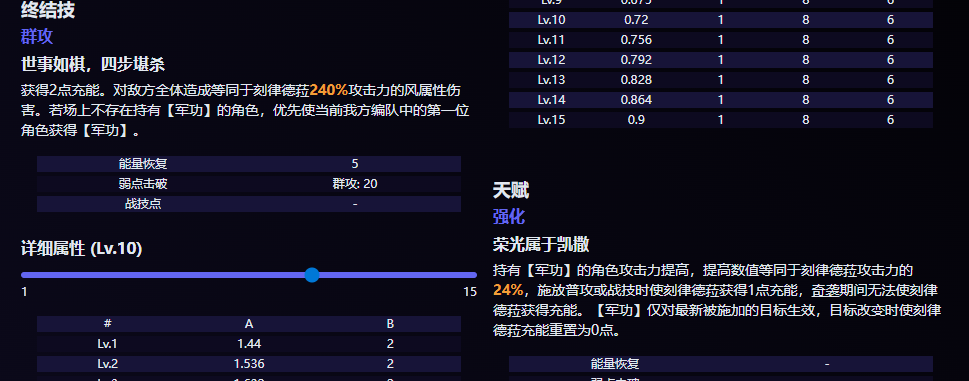Viewport: 969px width, 381px height.
Task: Click the Lv.2 row label
Action: (108, 364)
